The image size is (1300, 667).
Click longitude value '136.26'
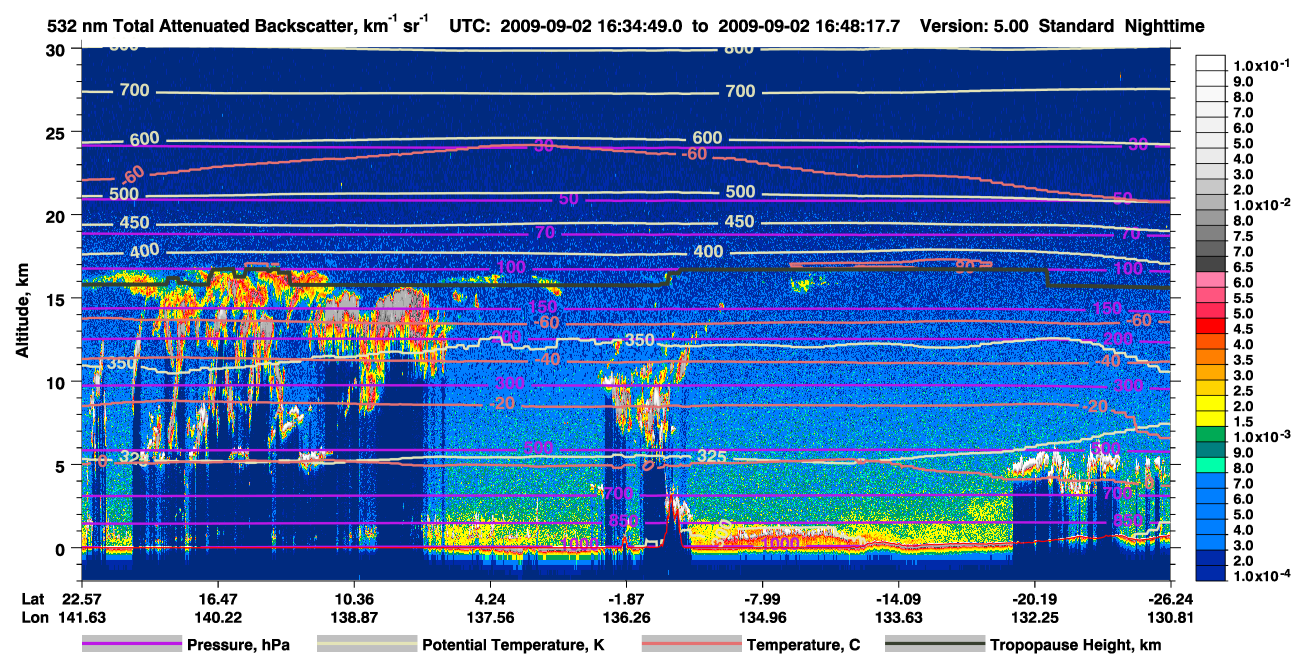(x=626, y=617)
